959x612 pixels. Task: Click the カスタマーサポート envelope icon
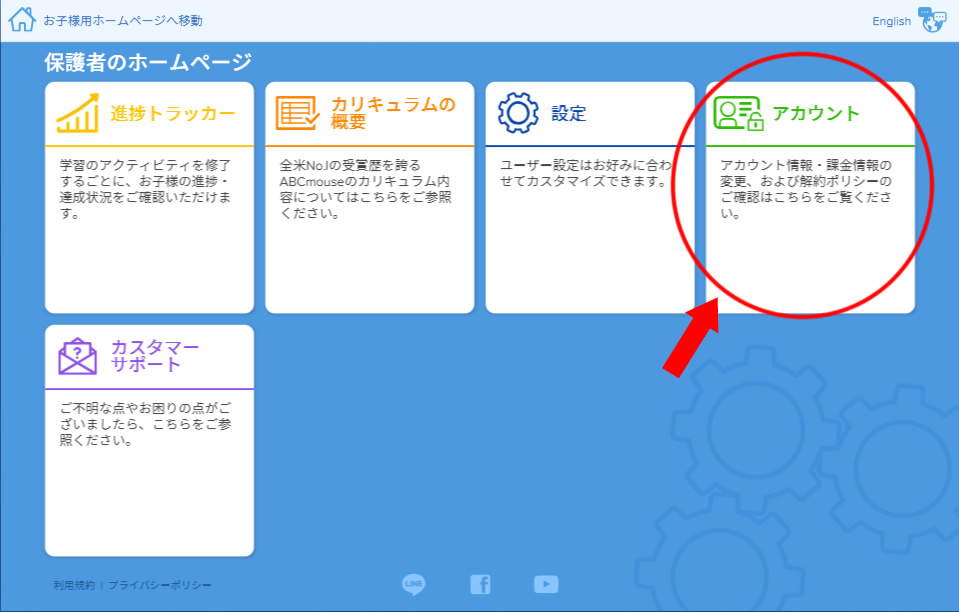(x=78, y=356)
